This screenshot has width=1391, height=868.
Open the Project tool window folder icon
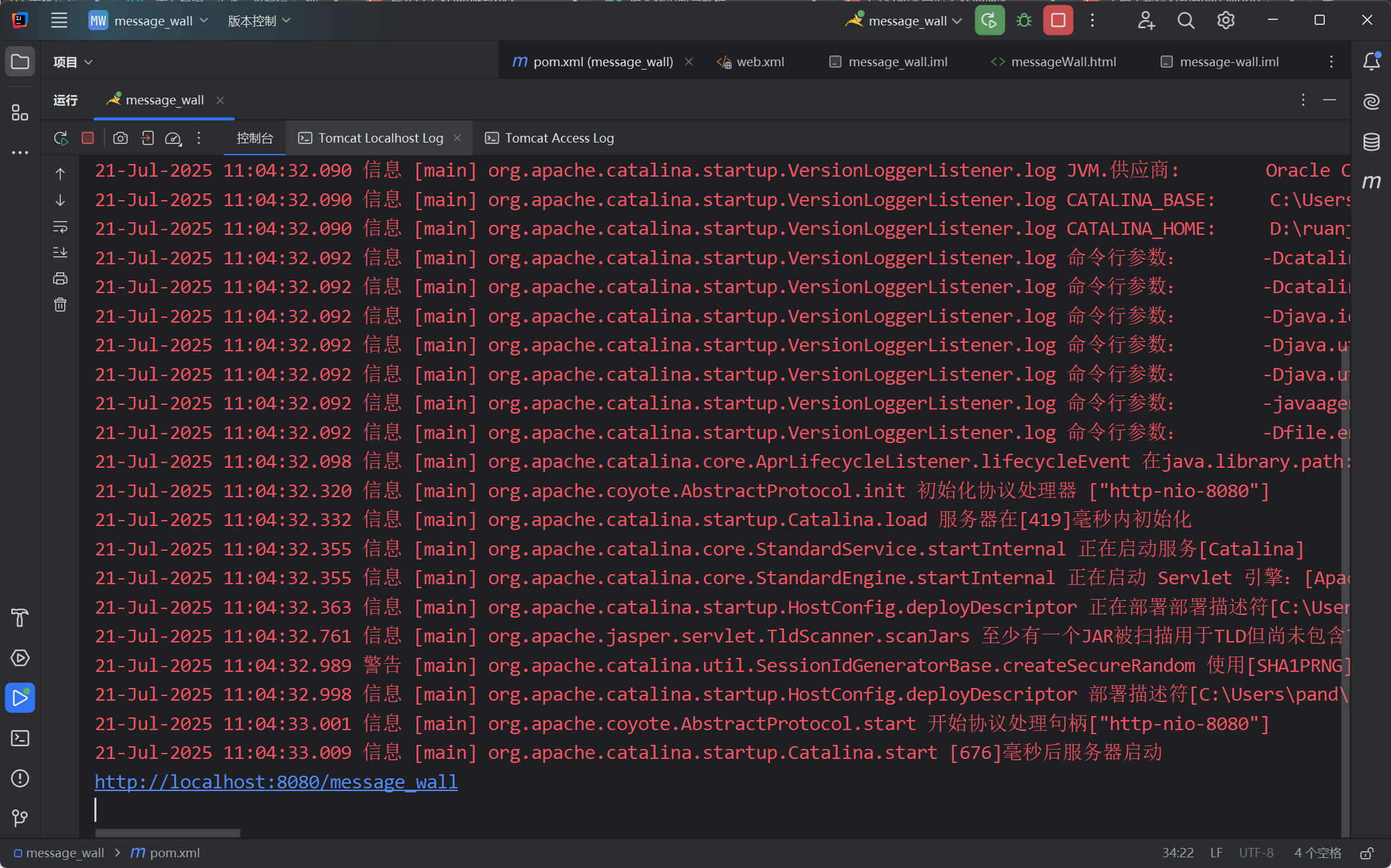click(20, 62)
